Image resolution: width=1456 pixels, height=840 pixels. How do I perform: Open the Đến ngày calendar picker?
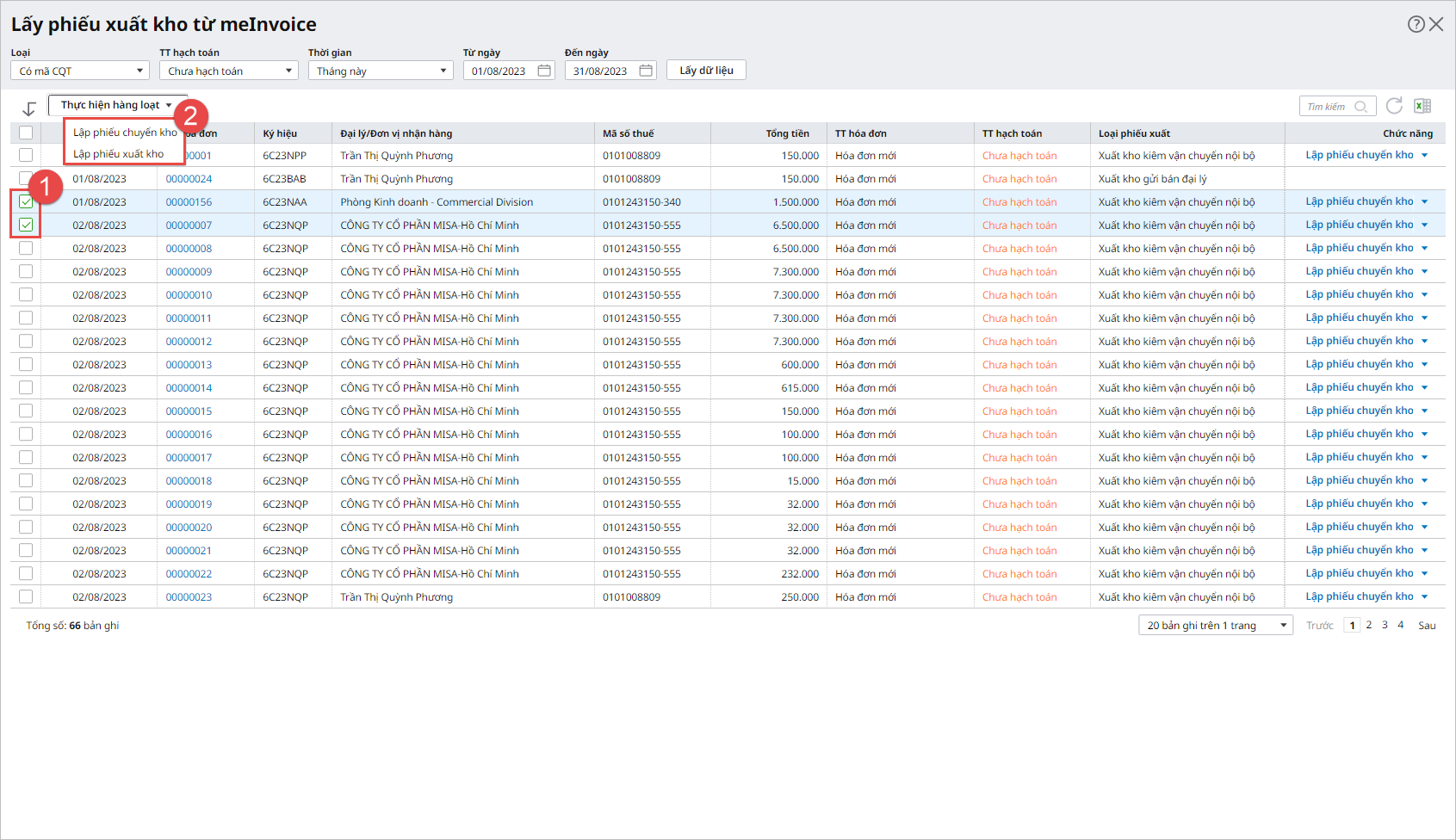[646, 71]
